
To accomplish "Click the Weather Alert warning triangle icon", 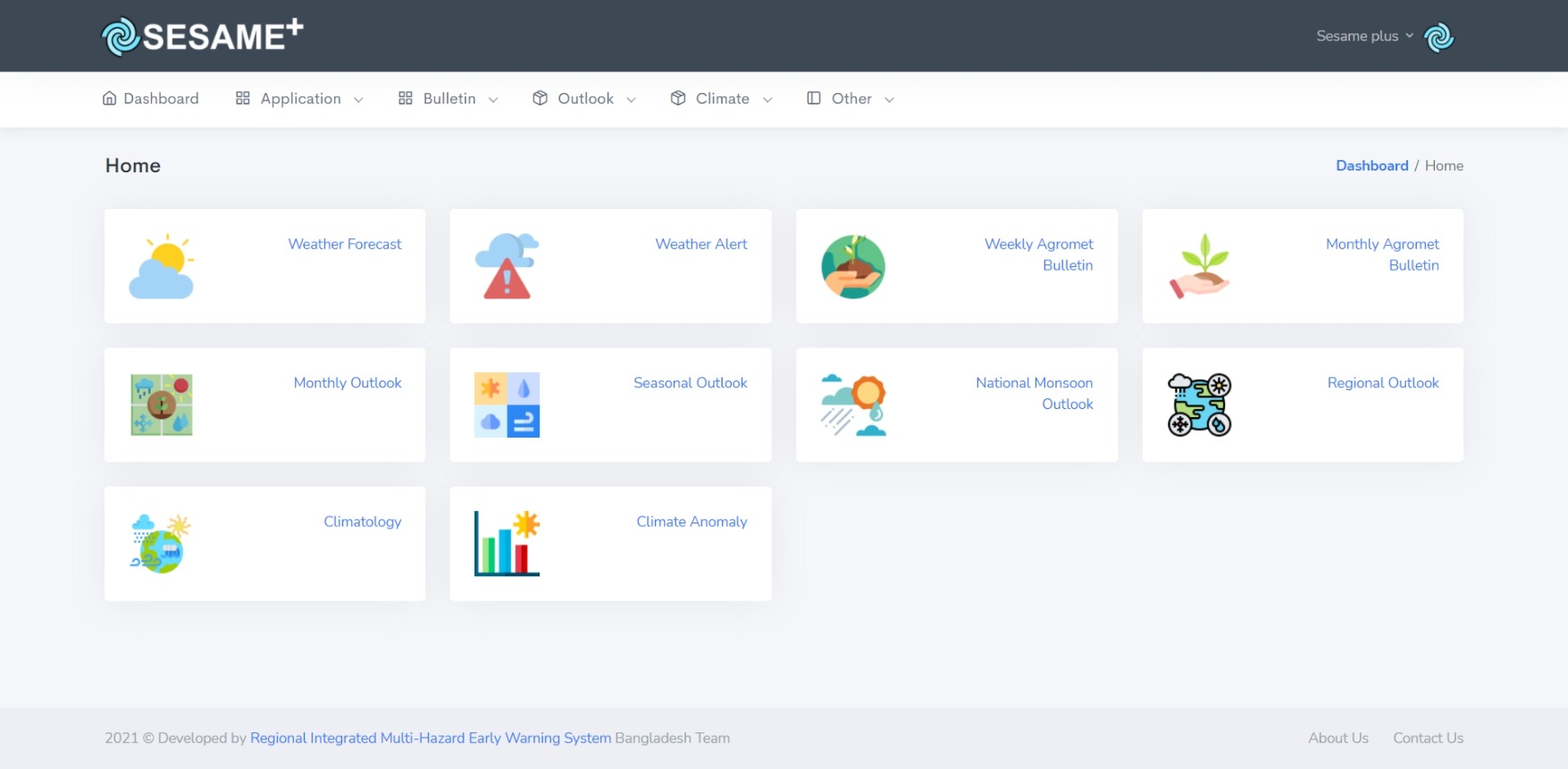I will [x=507, y=266].
